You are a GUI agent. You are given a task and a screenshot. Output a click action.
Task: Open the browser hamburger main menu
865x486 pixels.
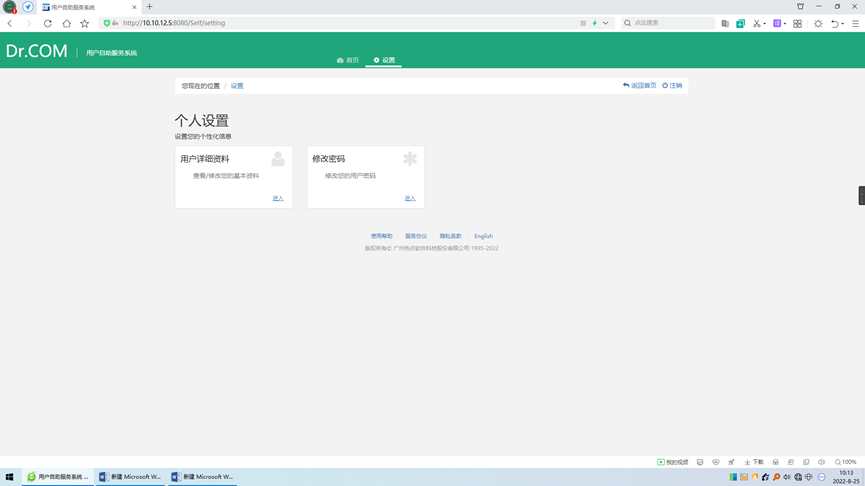855,23
